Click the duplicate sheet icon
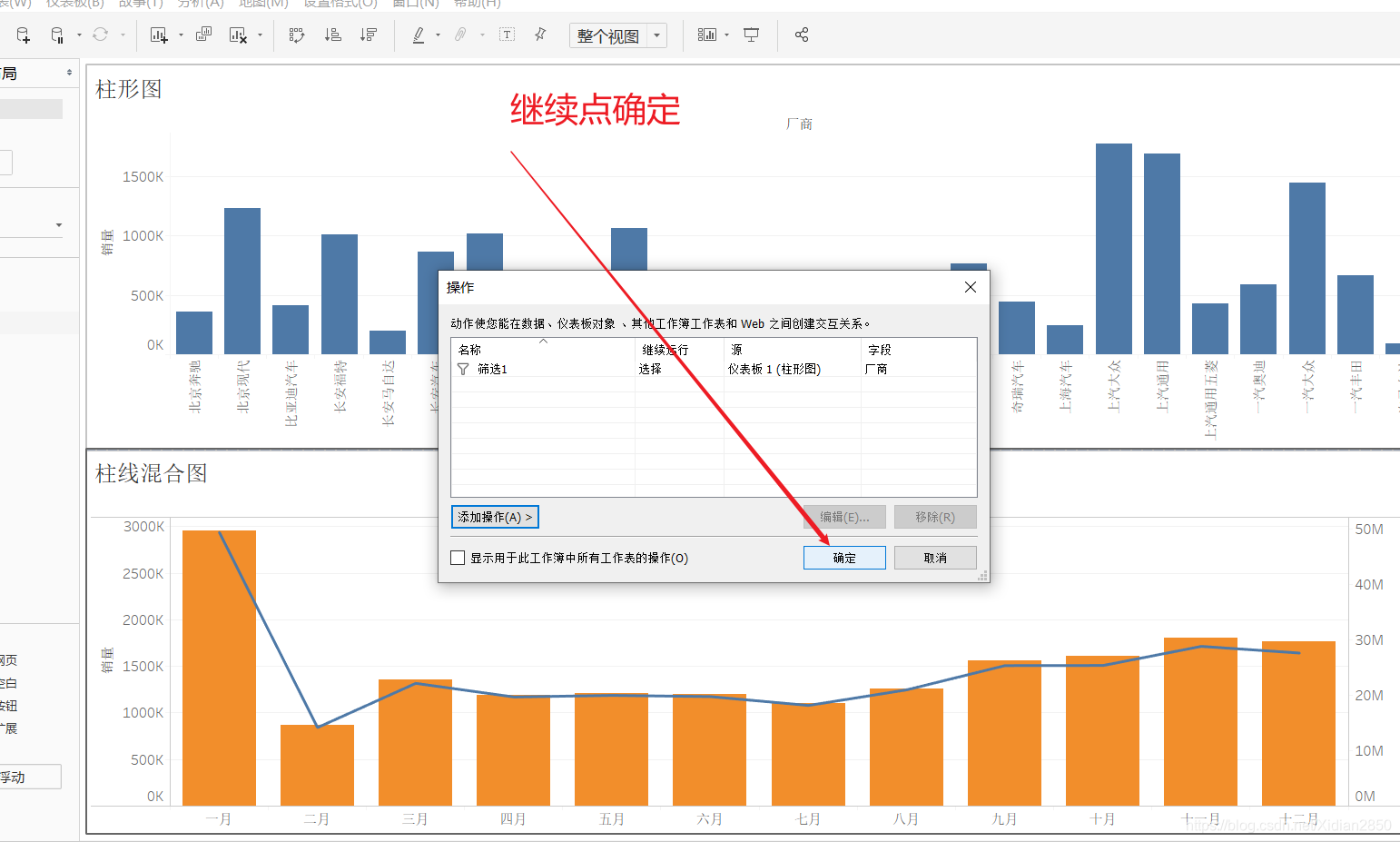Image resolution: width=1400 pixels, height=842 pixels. 204,35
